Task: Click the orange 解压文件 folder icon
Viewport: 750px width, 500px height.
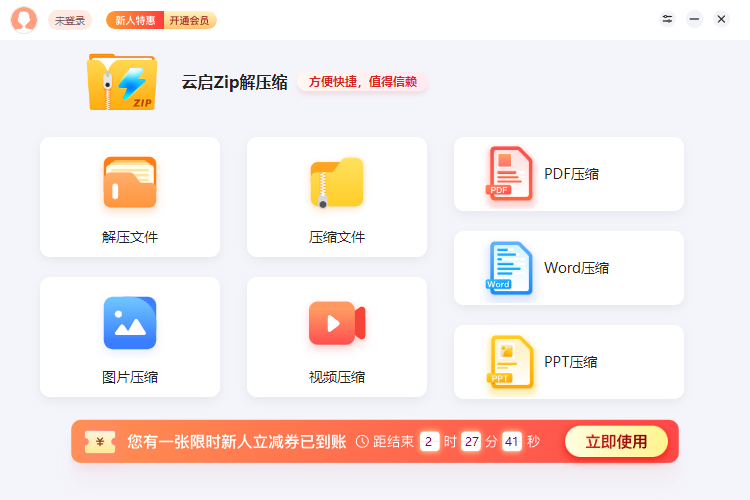Action: tap(130, 182)
